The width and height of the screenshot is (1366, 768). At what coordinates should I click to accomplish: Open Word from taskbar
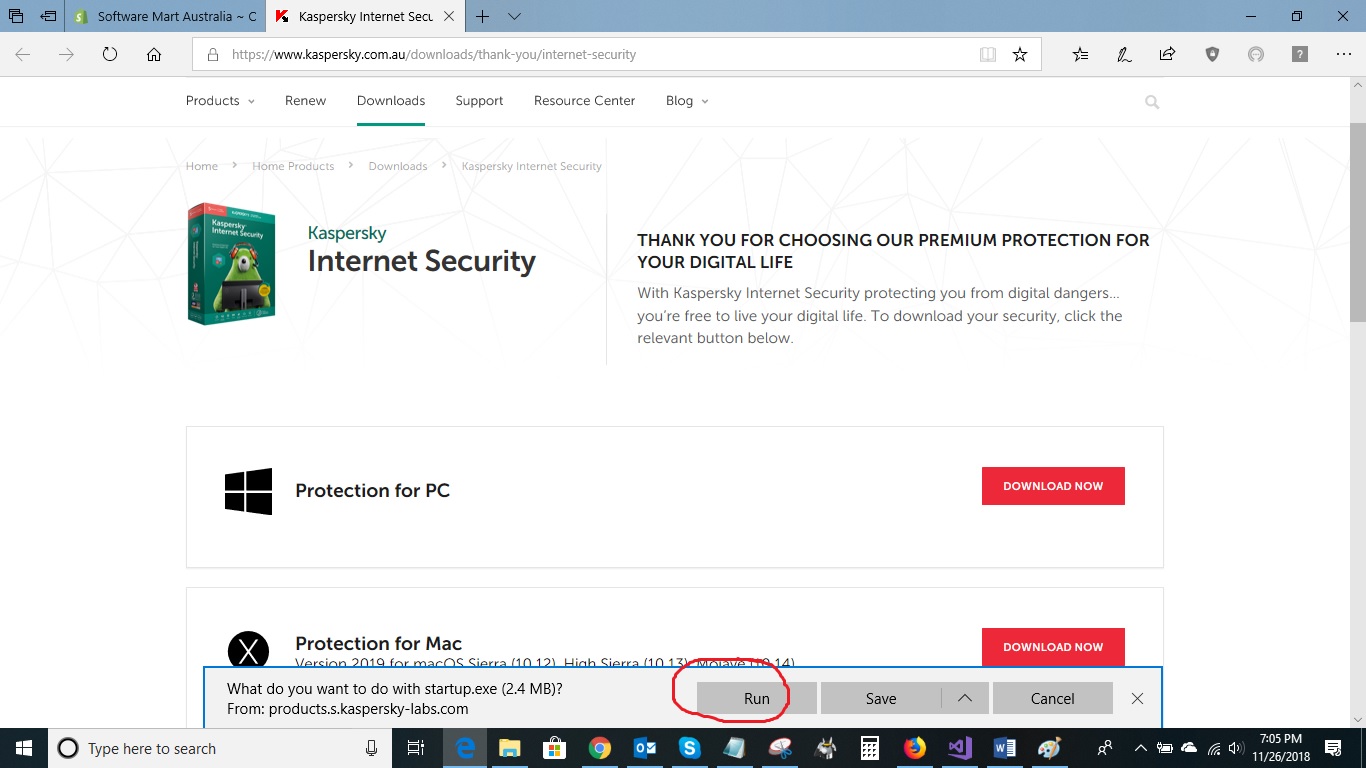pos(1005,748)
